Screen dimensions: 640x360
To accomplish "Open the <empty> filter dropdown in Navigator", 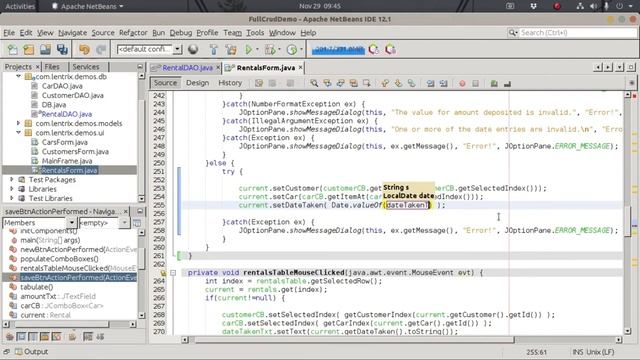I will [x=124, y=223].
